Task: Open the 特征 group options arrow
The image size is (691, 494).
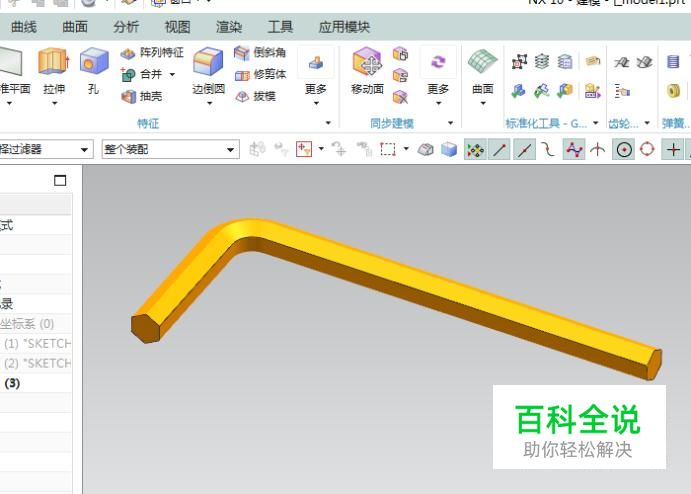Action: click(x=328, y=123)
